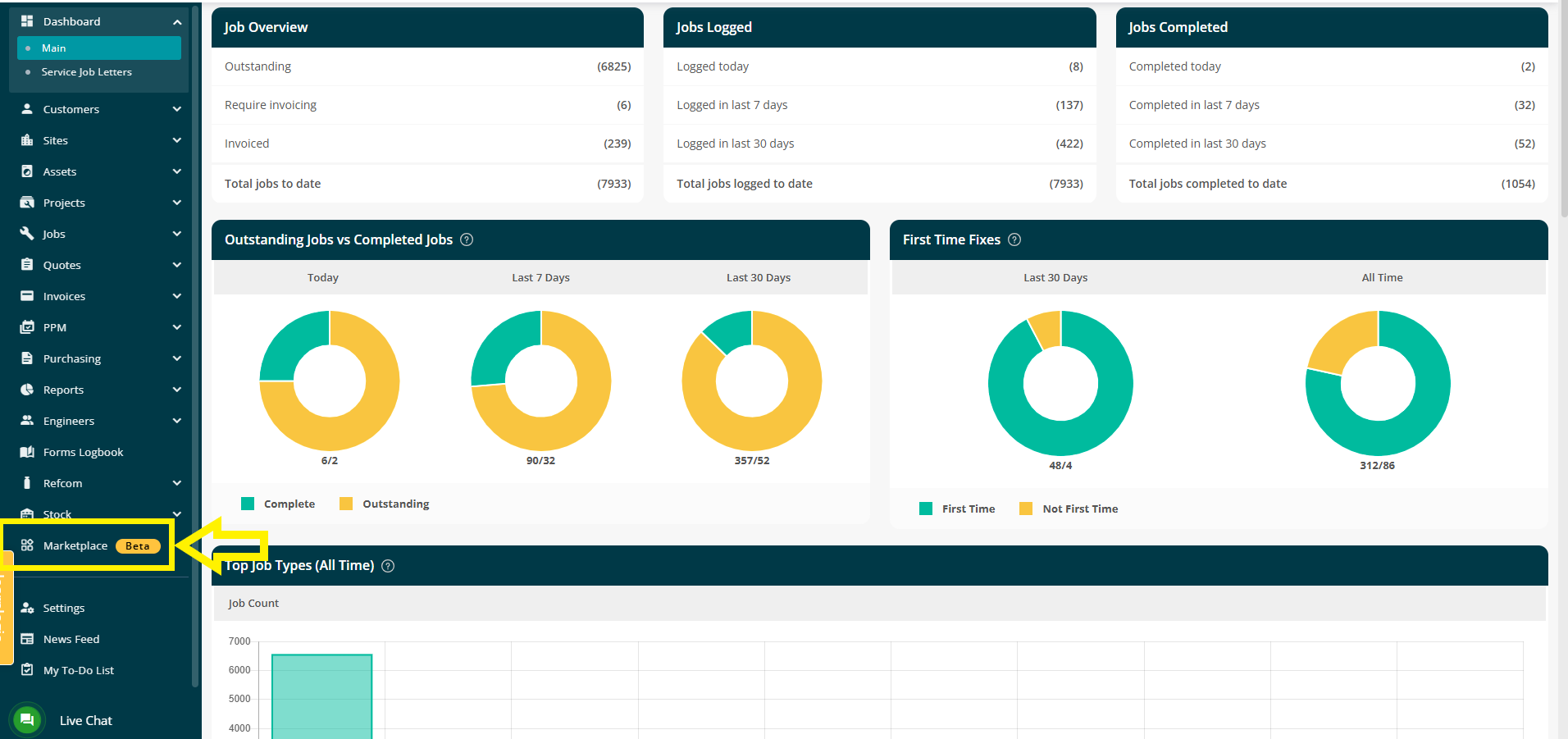Click the Projects icon in sidebar
This screenshot has height=739, width=1568.
click(x=27, y=203)
